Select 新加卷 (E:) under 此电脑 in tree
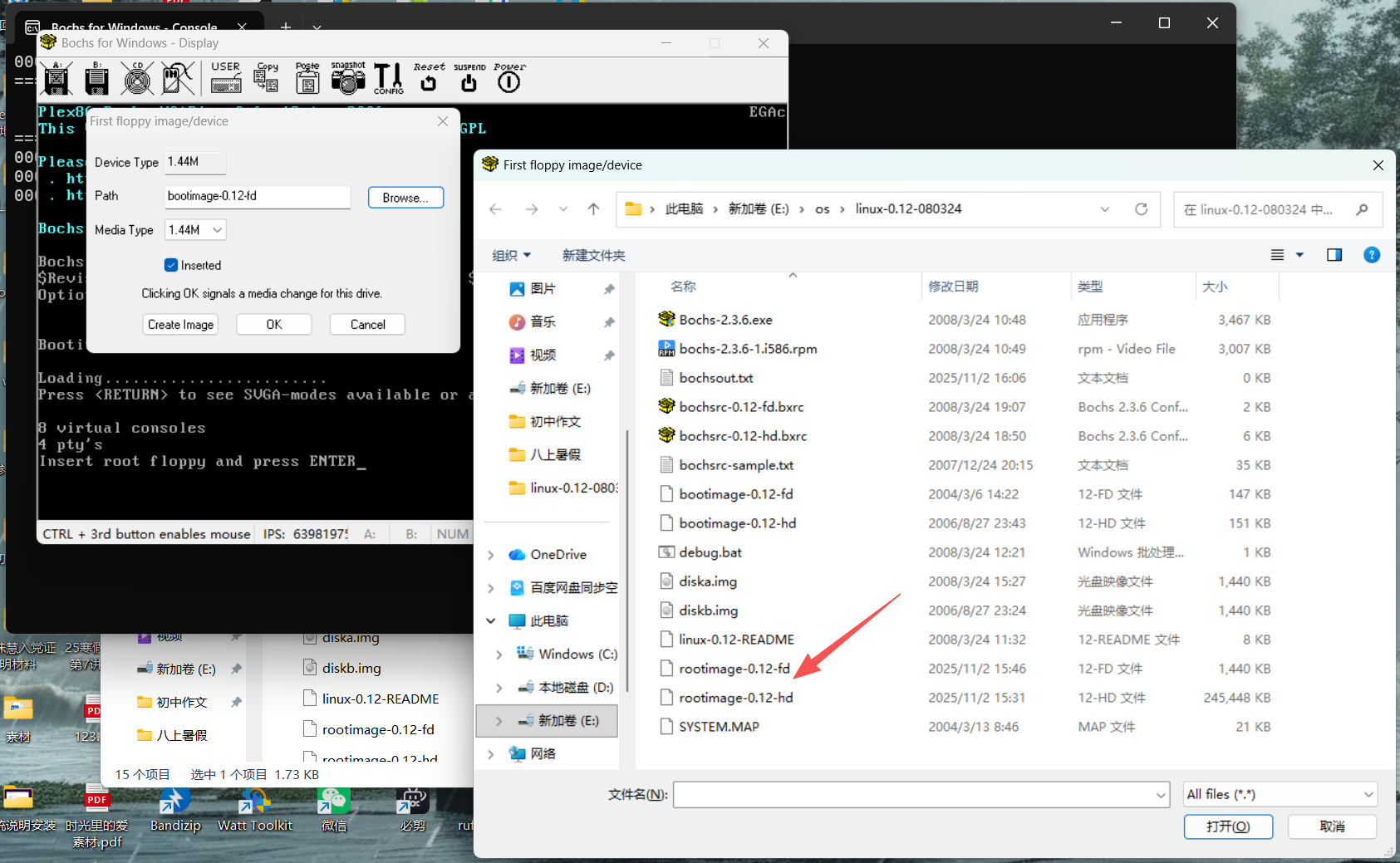 pyautogui.click(x=547, y=721)
